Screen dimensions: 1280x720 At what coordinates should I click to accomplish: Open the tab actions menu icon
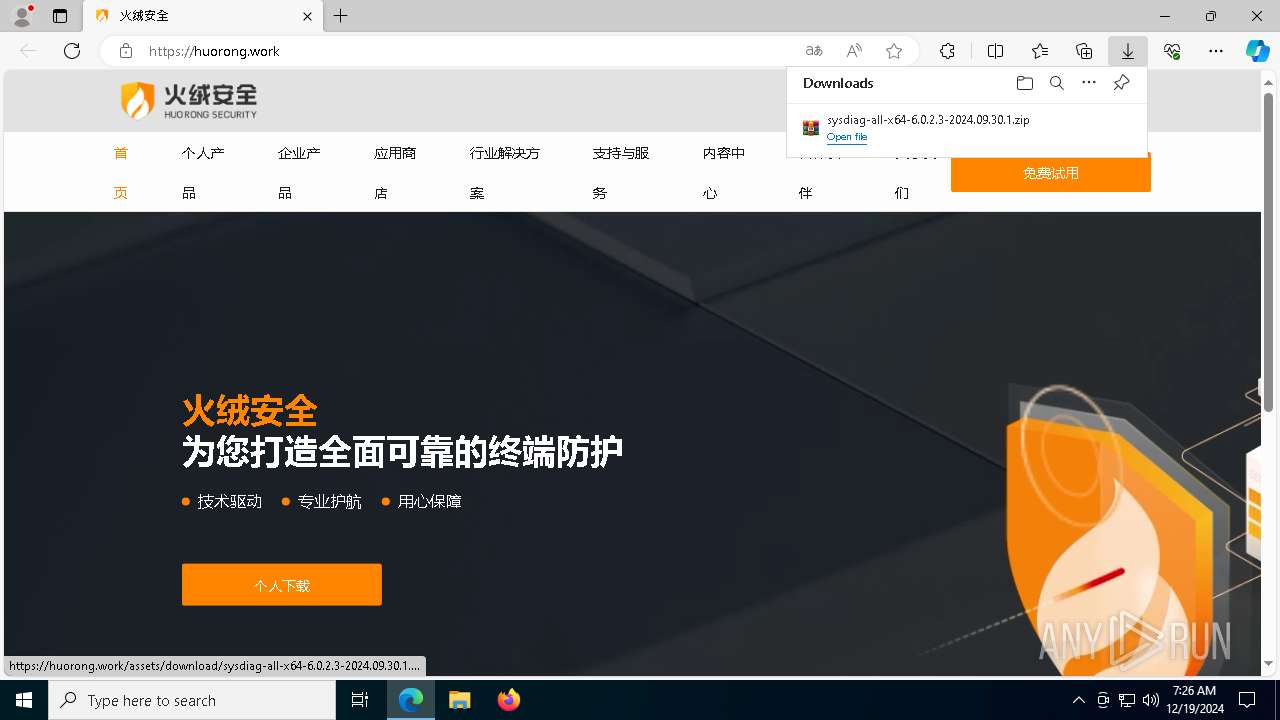point(60,16)
